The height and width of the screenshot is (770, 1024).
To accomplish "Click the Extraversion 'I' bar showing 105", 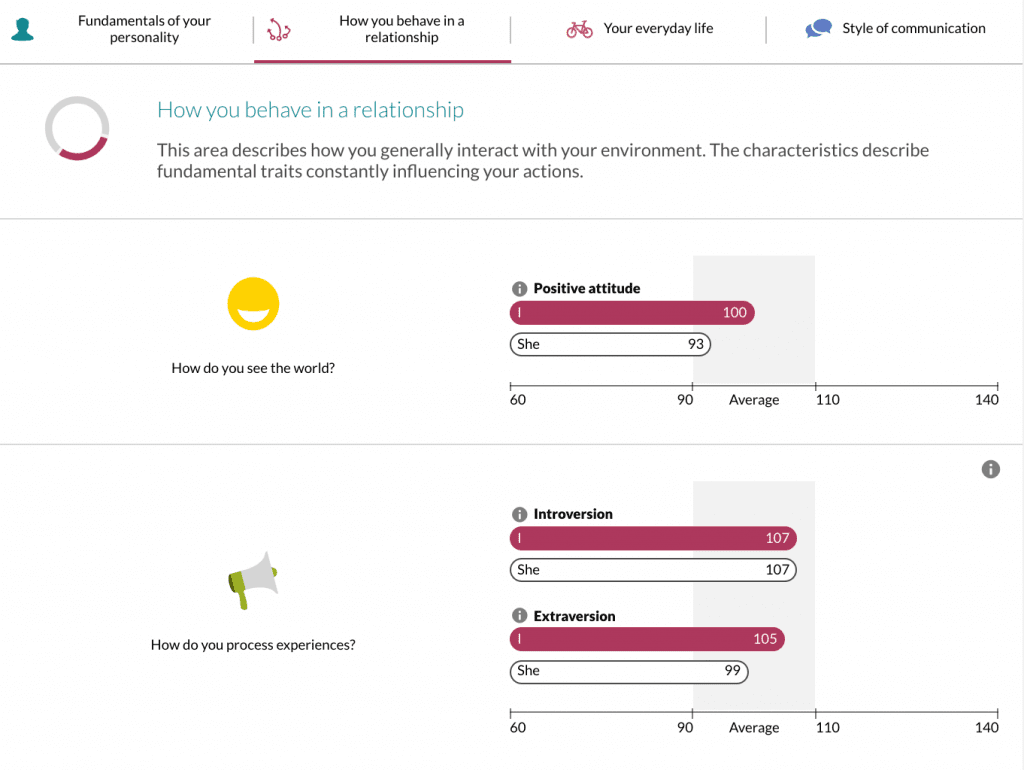I will [x=647, y=639].
